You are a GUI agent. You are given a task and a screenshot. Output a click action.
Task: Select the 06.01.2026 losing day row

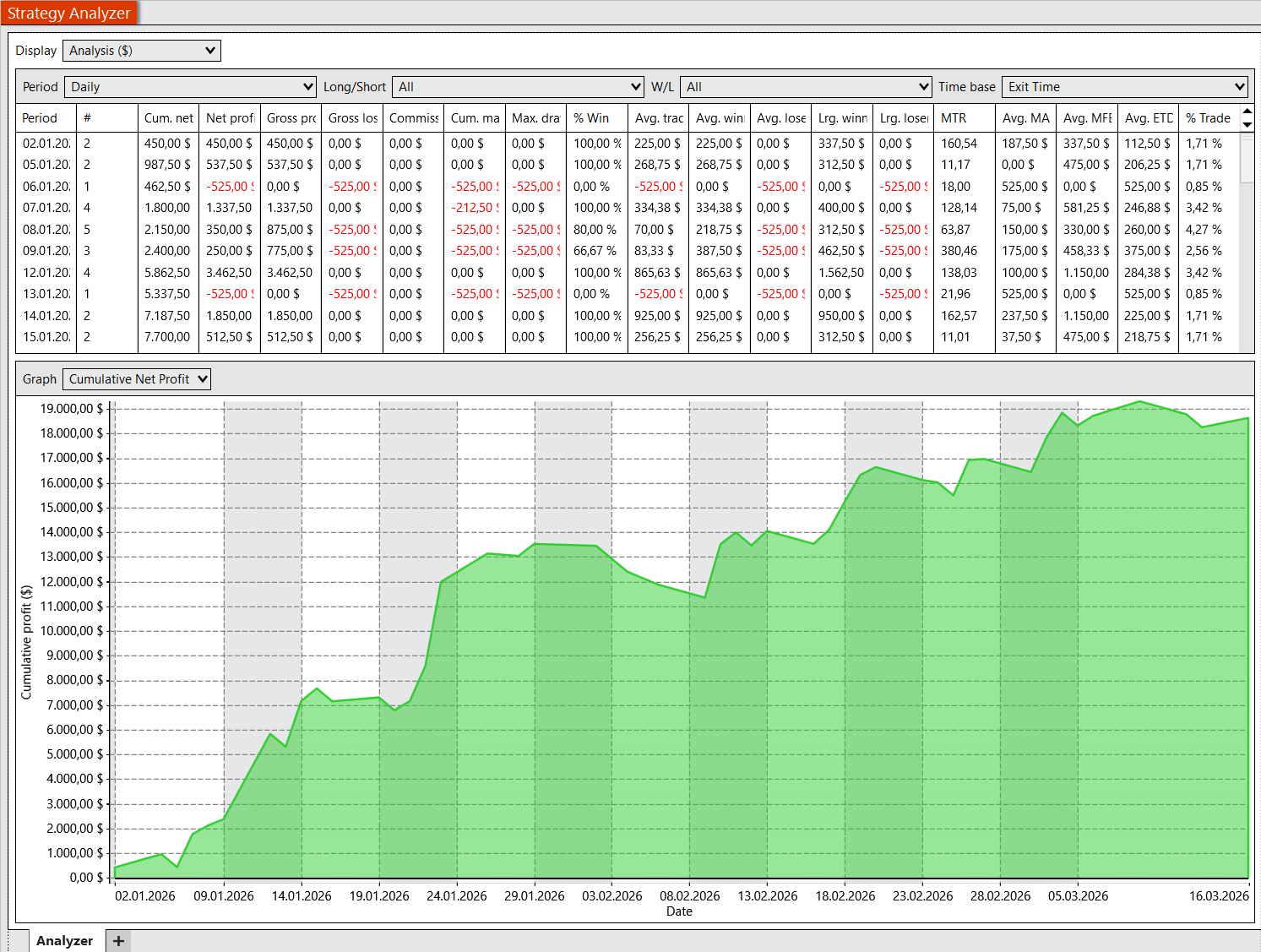(x=46, y=187)
